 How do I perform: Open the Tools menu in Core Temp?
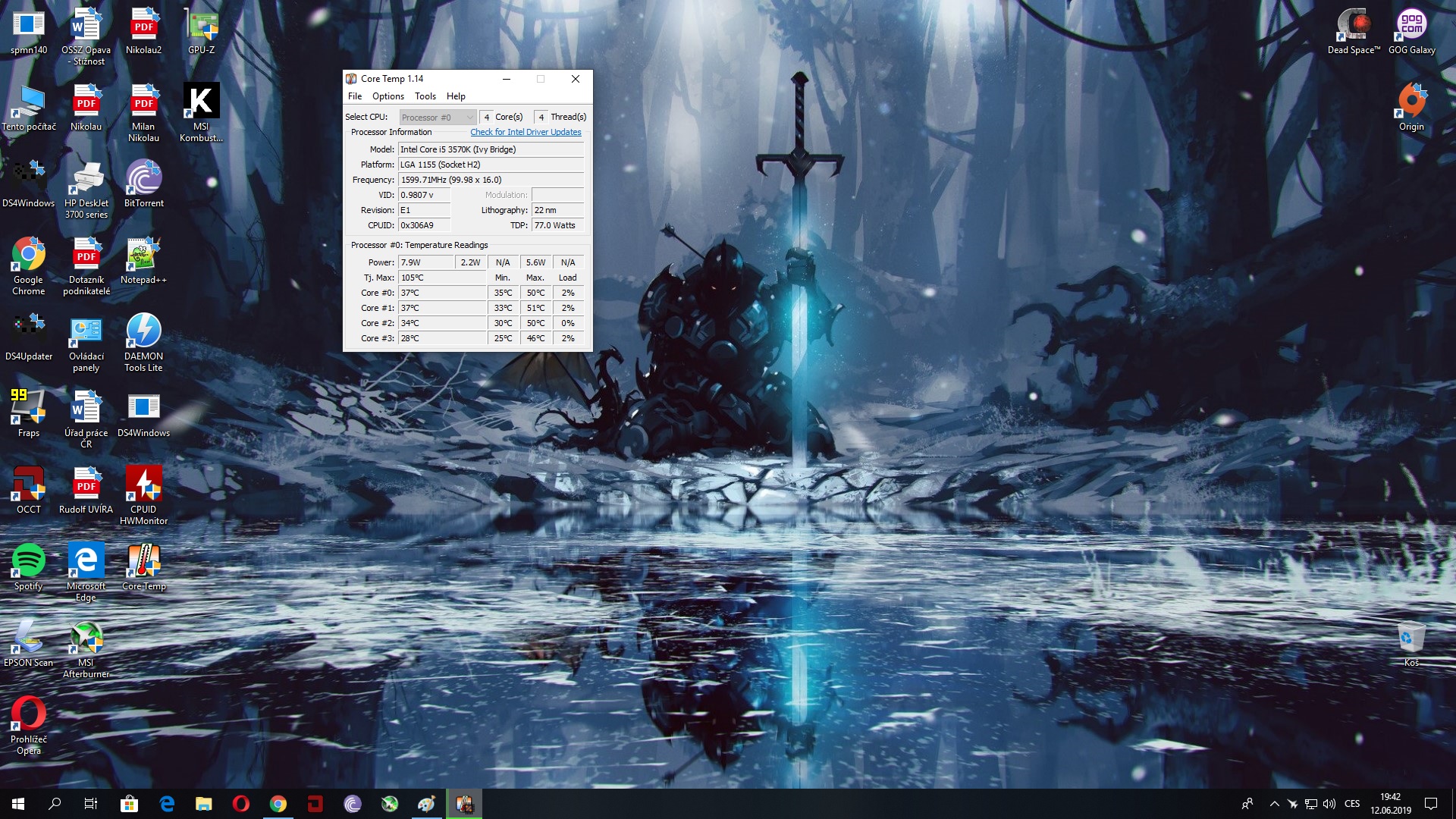[x=425, y=96]
